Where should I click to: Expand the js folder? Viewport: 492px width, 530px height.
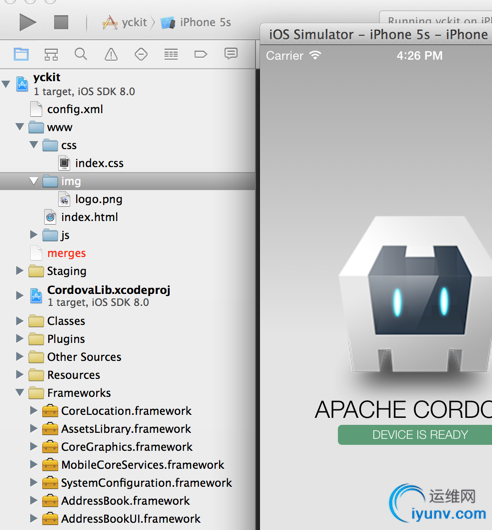[x=33, y=234]
